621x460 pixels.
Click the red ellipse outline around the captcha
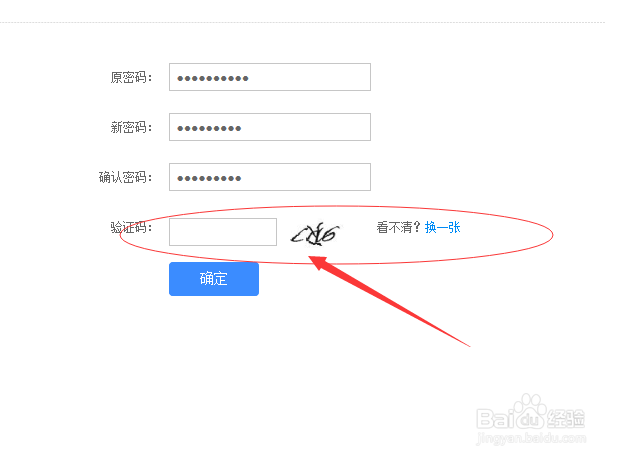336,235
